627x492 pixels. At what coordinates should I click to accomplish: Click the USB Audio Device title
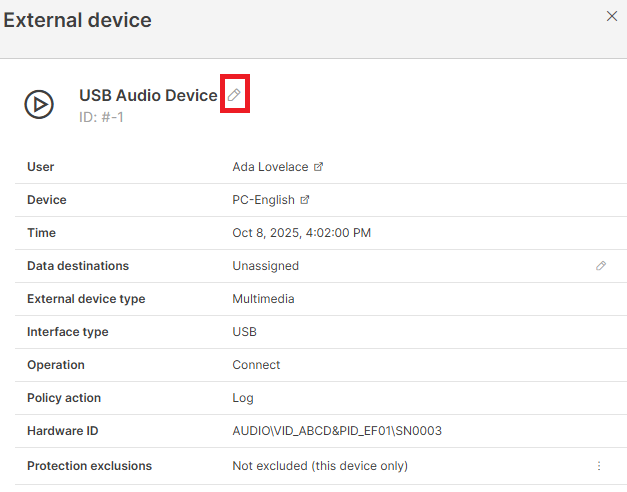(148, 96)
